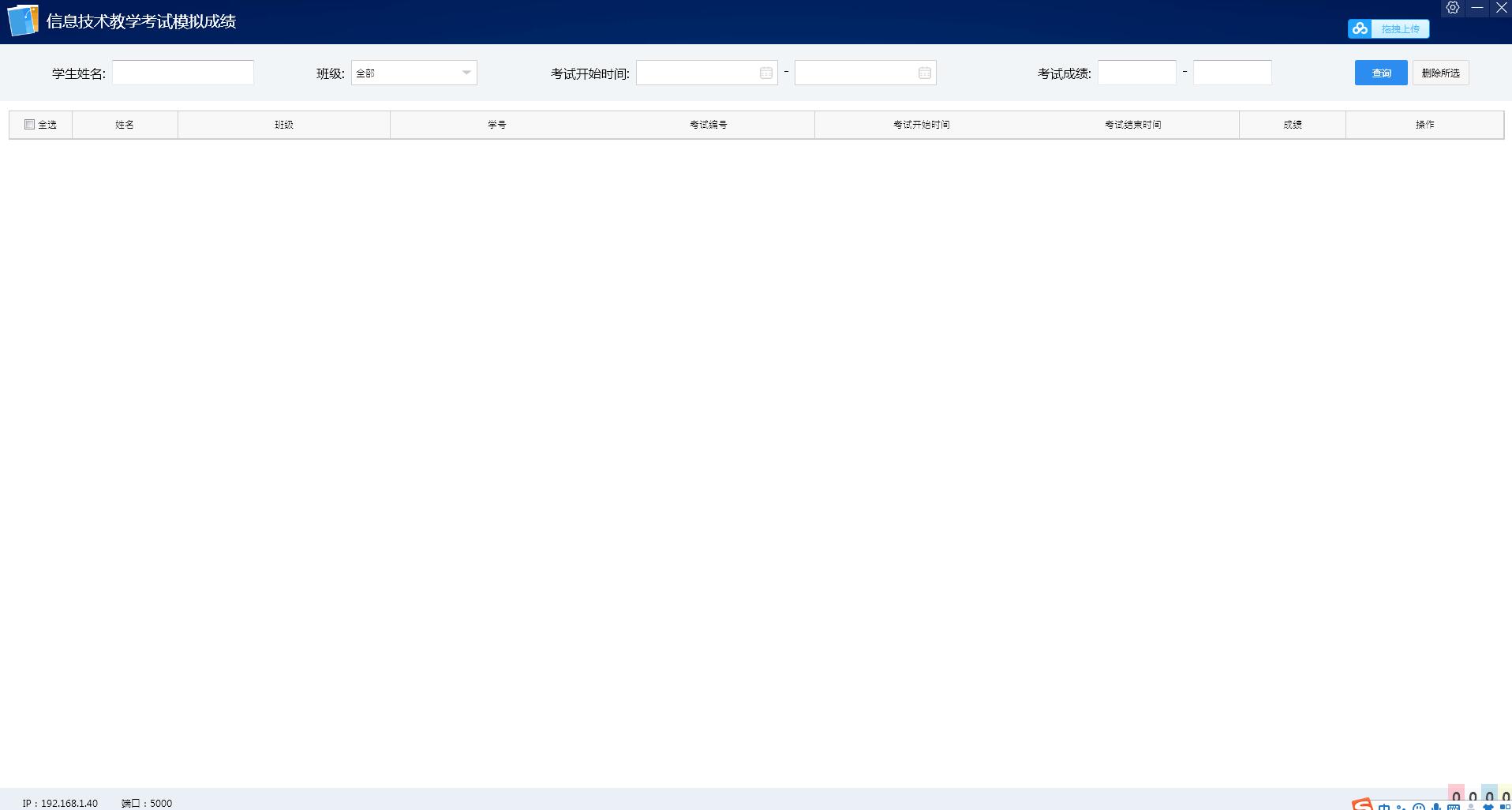Click the 删除所选 button
This screenshot has height=810, width=1512.
(x=1440, y=73)
